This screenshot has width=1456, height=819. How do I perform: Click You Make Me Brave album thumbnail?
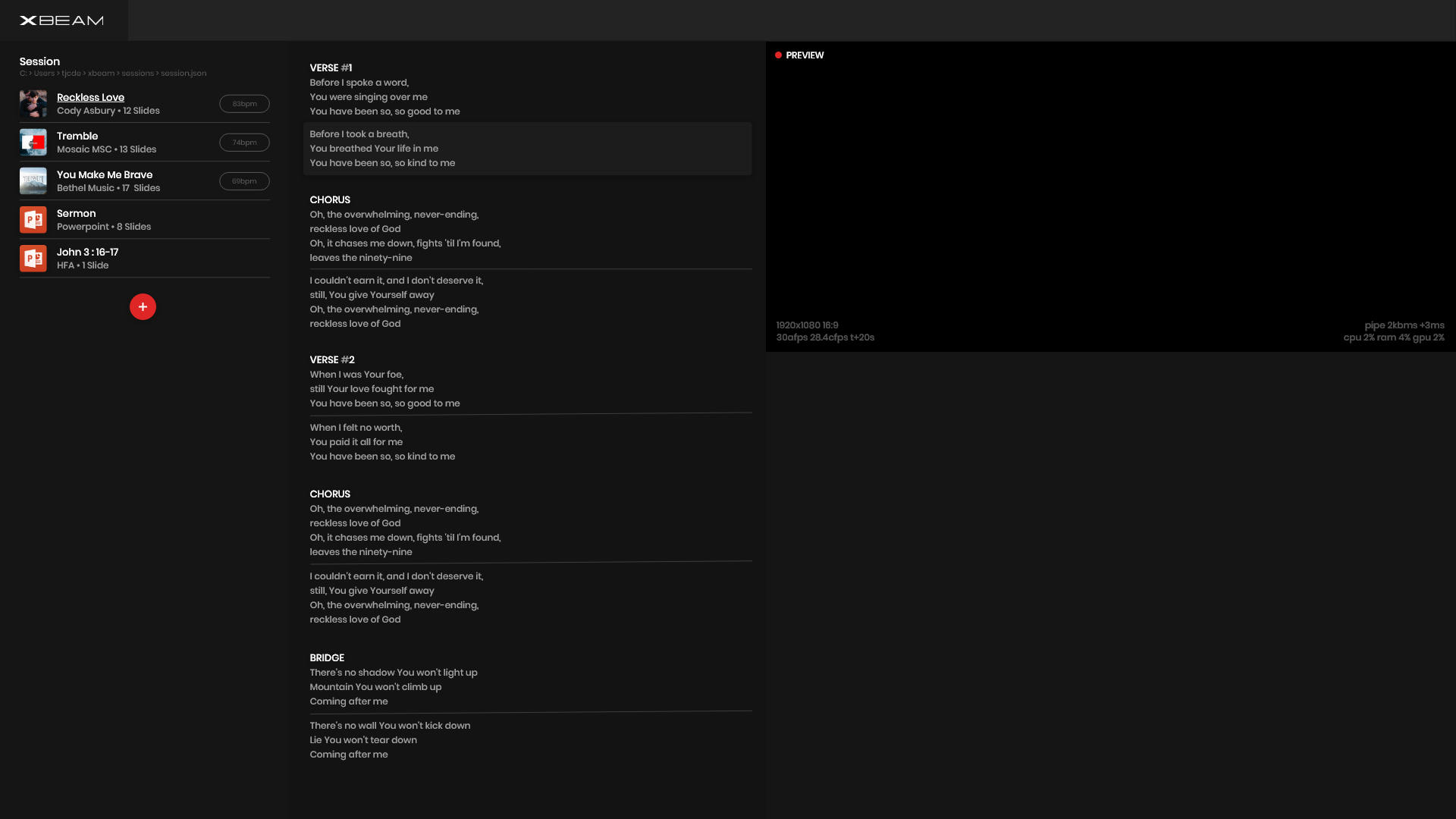[33, 181]
